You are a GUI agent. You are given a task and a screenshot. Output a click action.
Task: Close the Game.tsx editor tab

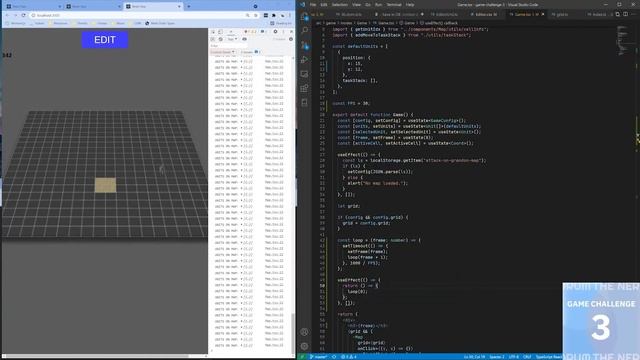coord(543,14)
